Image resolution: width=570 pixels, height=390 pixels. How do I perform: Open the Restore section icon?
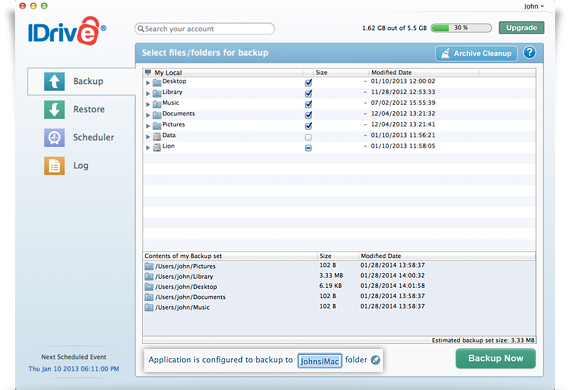click(x=54, y=109)
